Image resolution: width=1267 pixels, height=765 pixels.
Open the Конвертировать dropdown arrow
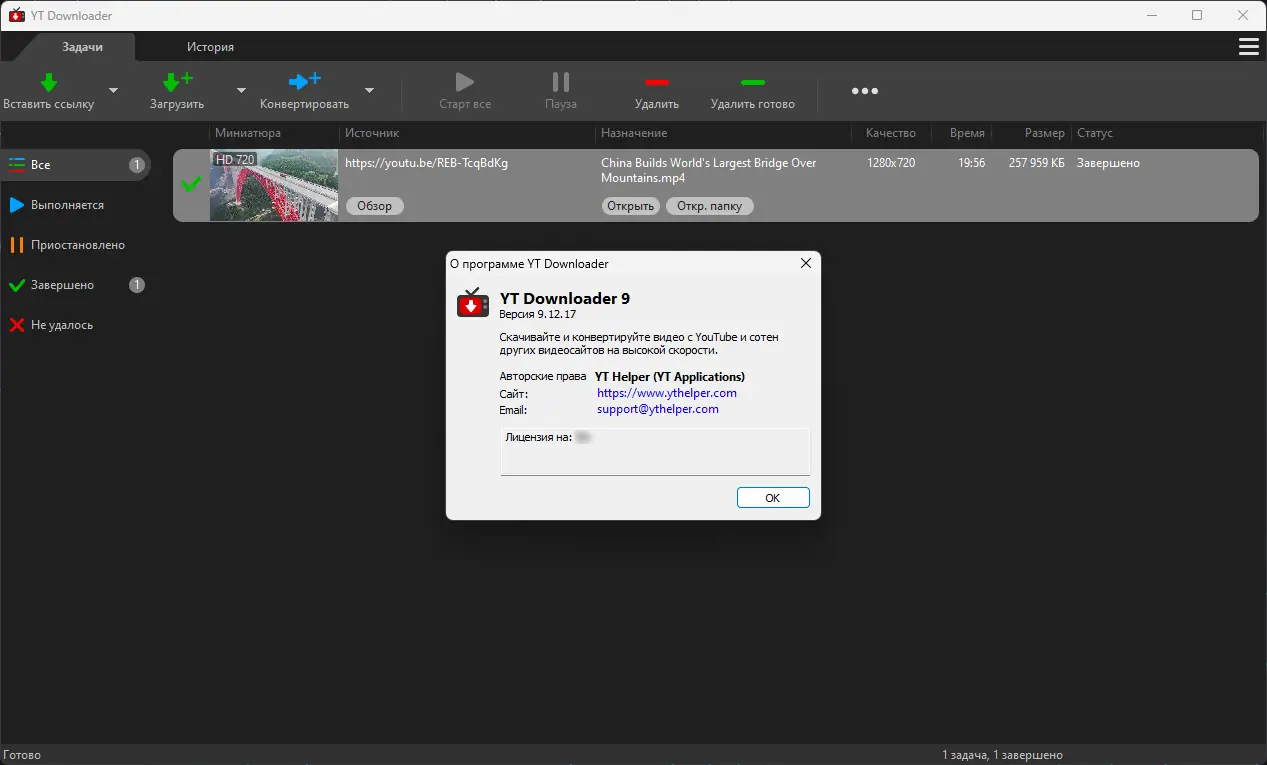coord(369,90)
